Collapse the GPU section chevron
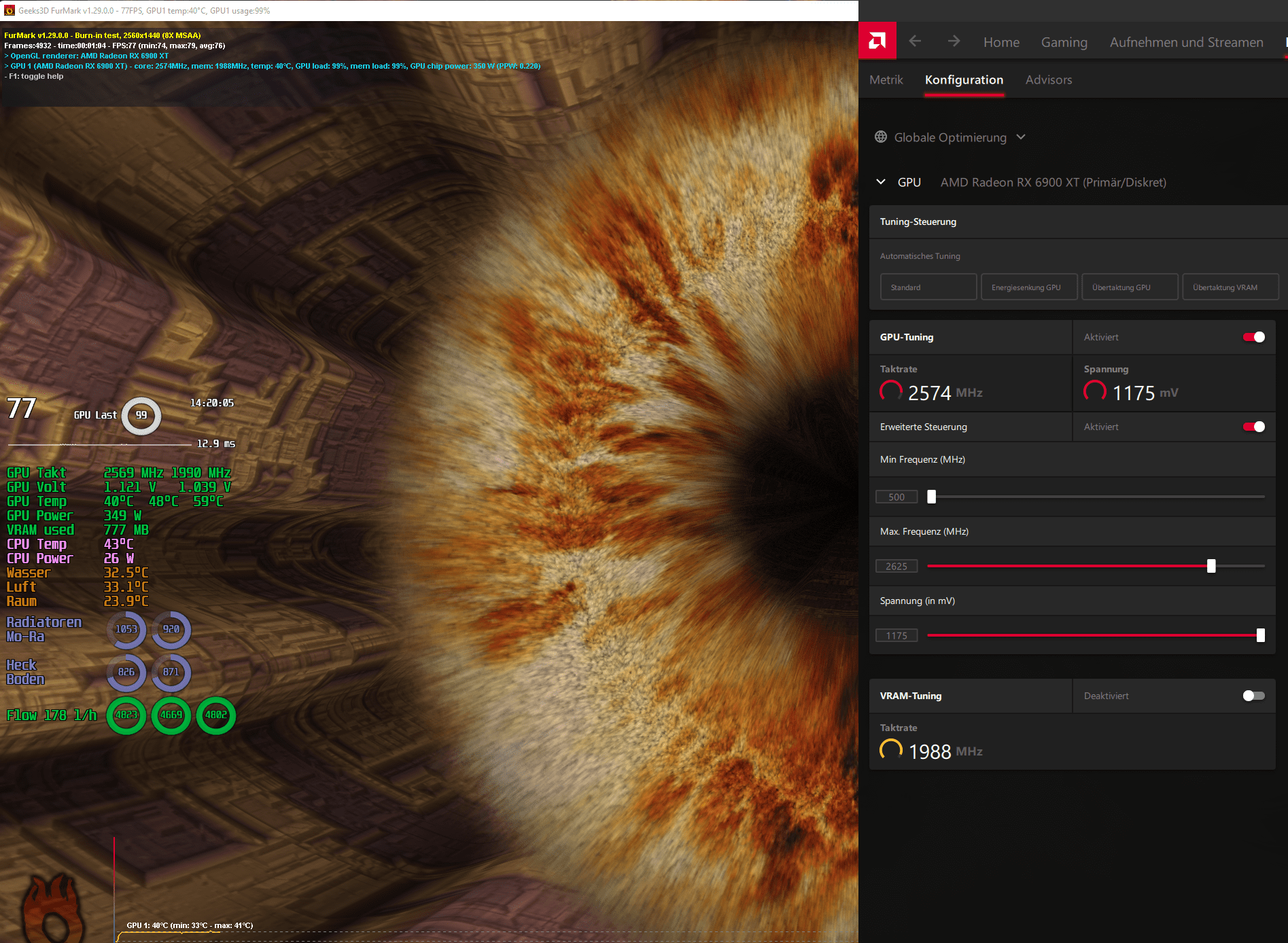1288x943 pixels. coord(881,182)
